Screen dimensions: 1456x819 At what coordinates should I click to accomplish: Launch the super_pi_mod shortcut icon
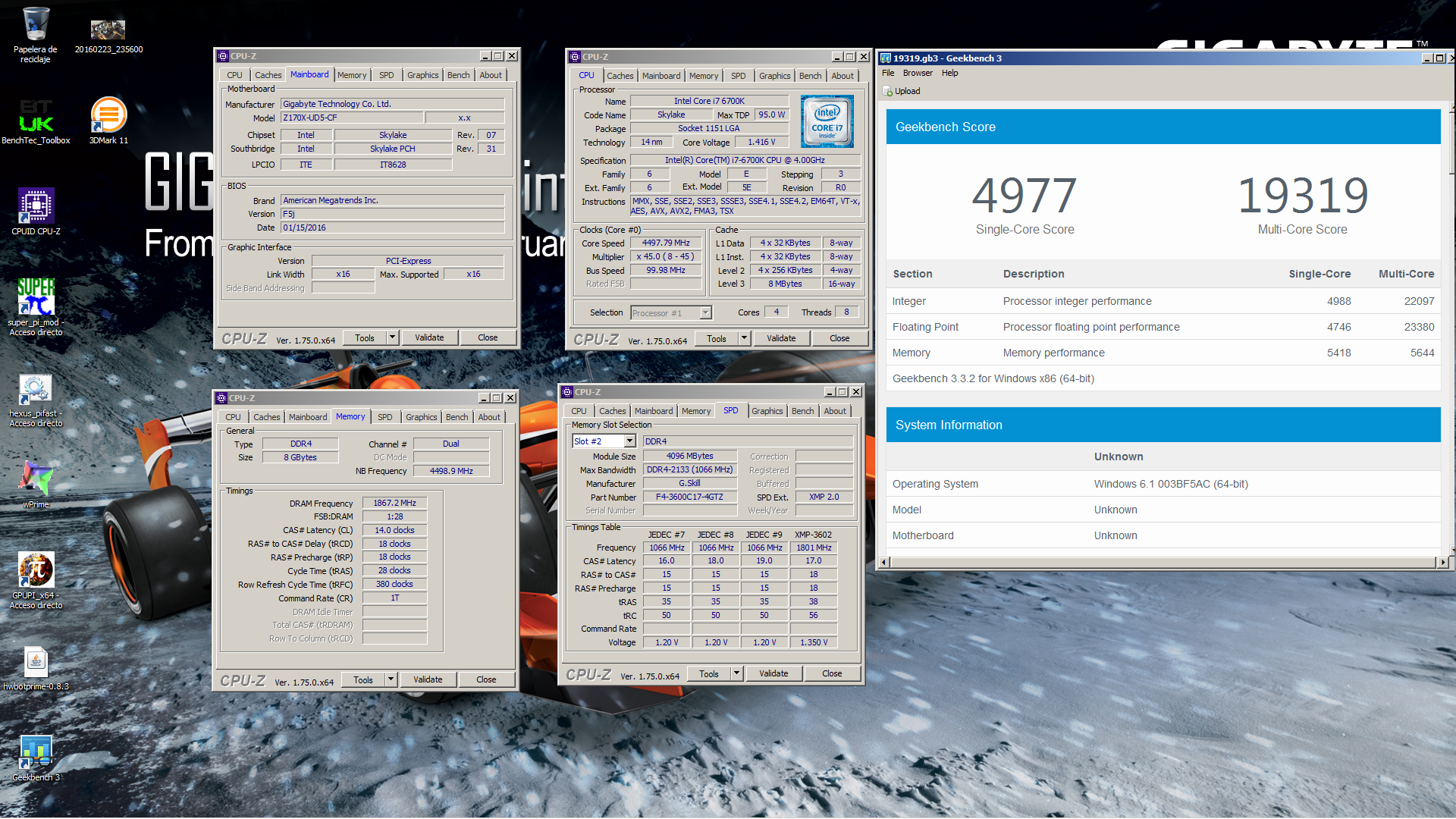(x=36, y=297)
